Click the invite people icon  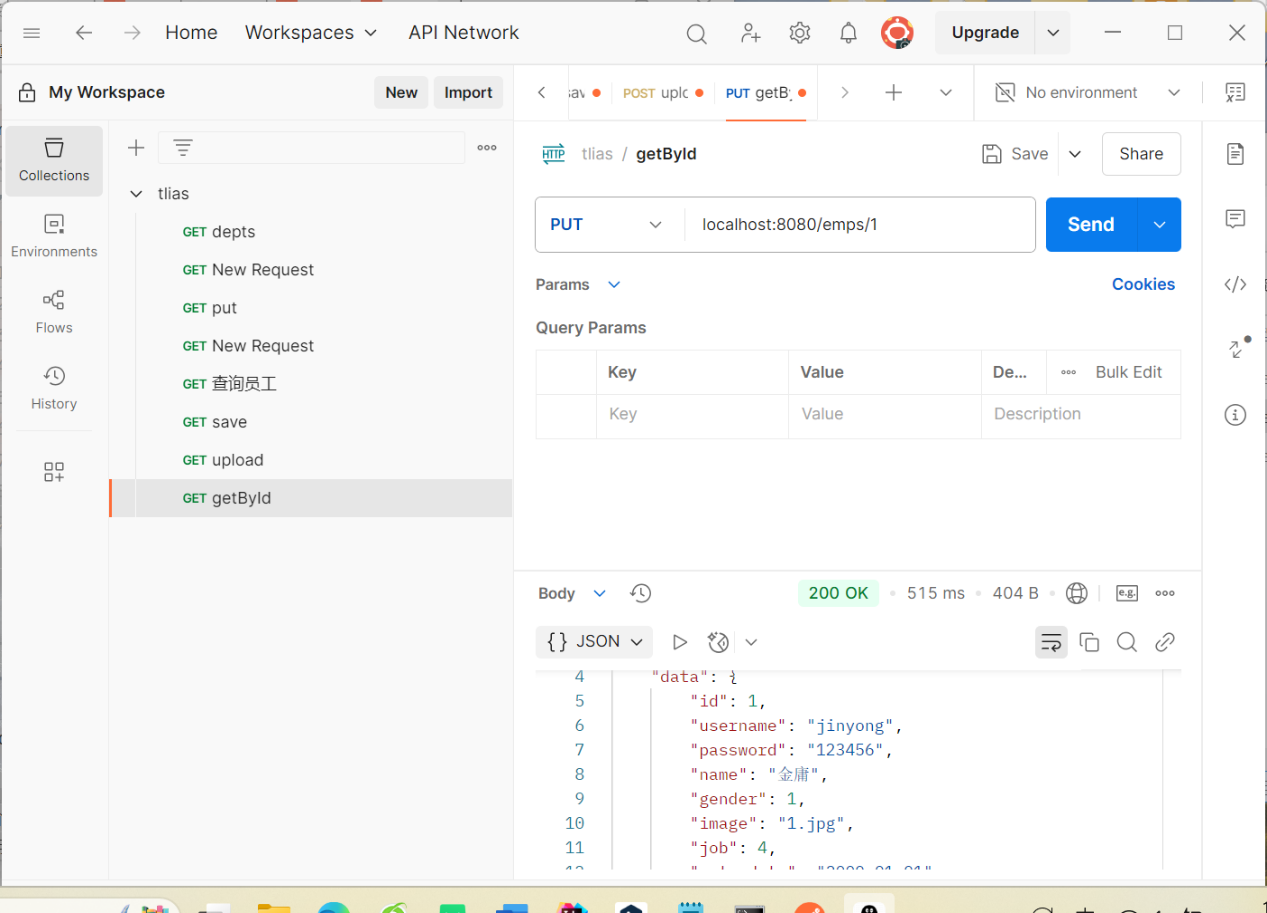[x=750, y=33]
